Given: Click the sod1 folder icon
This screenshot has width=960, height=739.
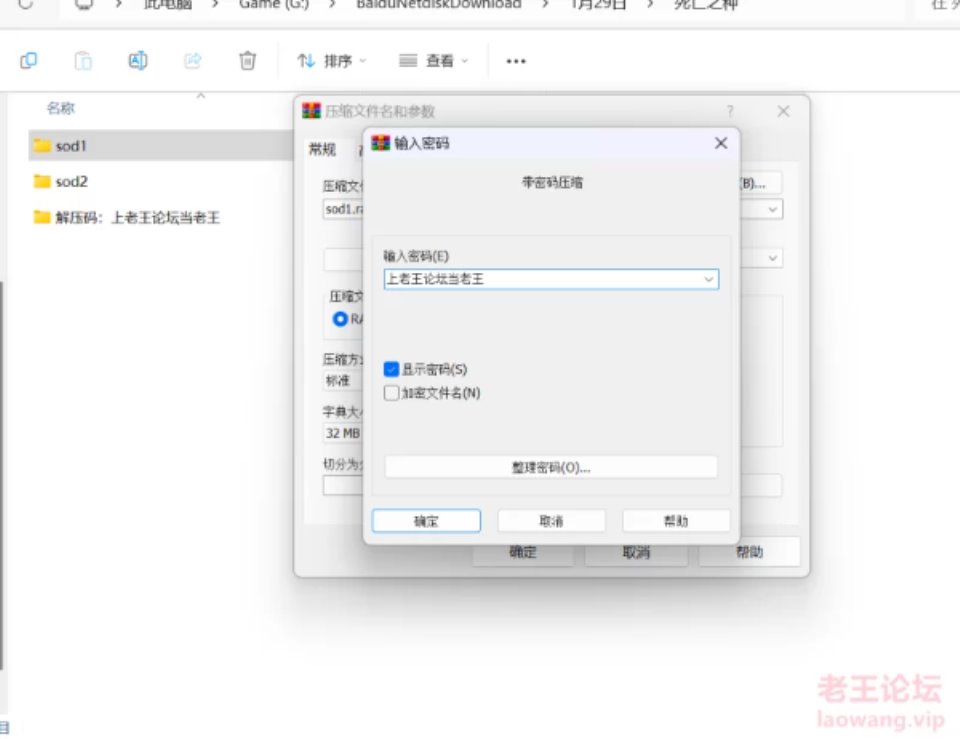Looking at the screenshot, I should tap(42, 145).
